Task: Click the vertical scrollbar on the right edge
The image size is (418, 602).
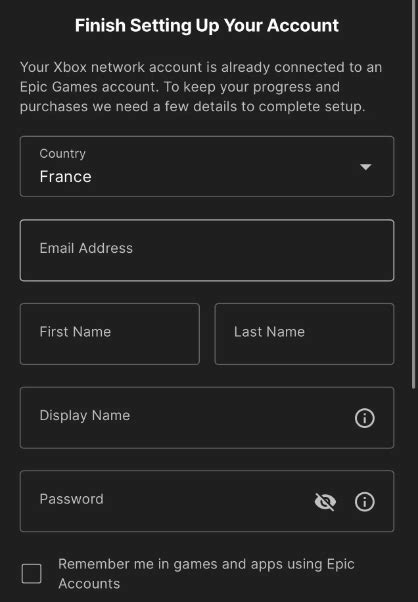Action: 413,194
